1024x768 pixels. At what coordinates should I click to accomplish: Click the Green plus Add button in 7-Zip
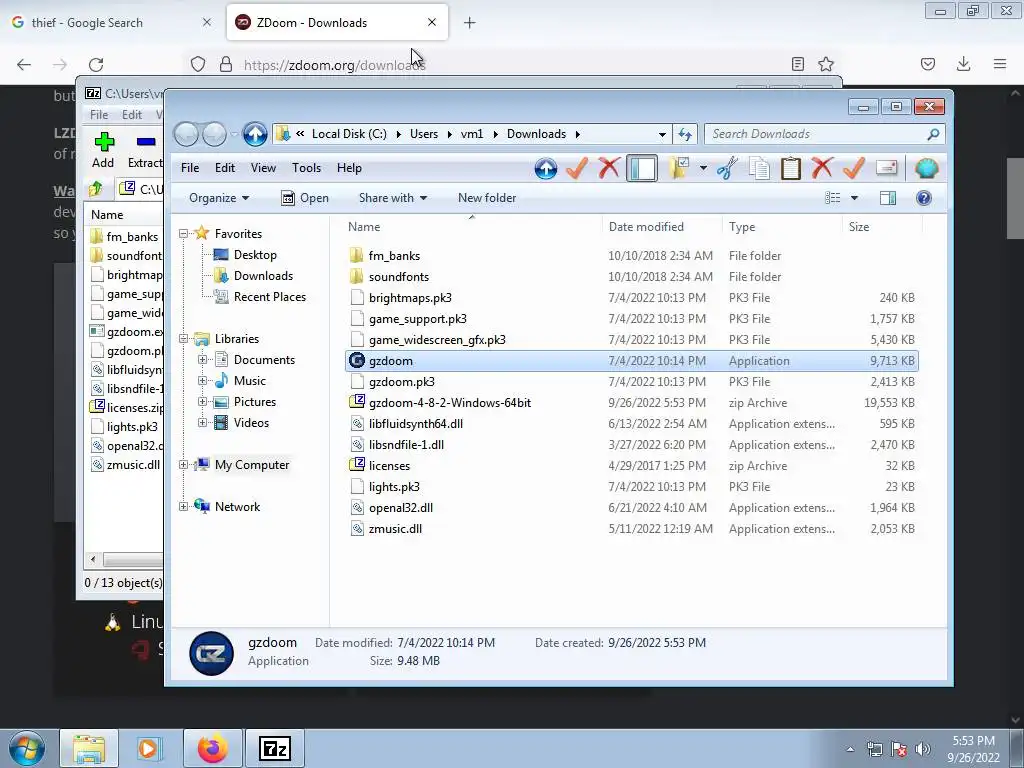pos(103,150)
